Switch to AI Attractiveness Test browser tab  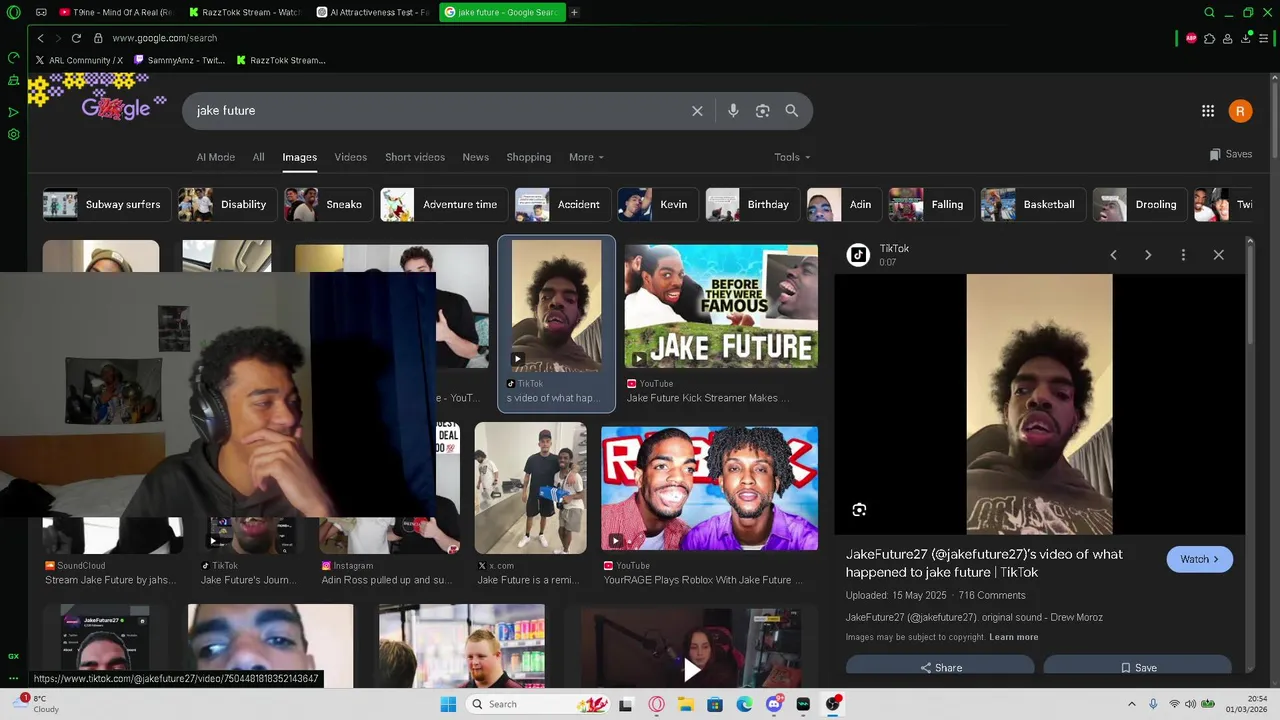[x=372, y=12]
